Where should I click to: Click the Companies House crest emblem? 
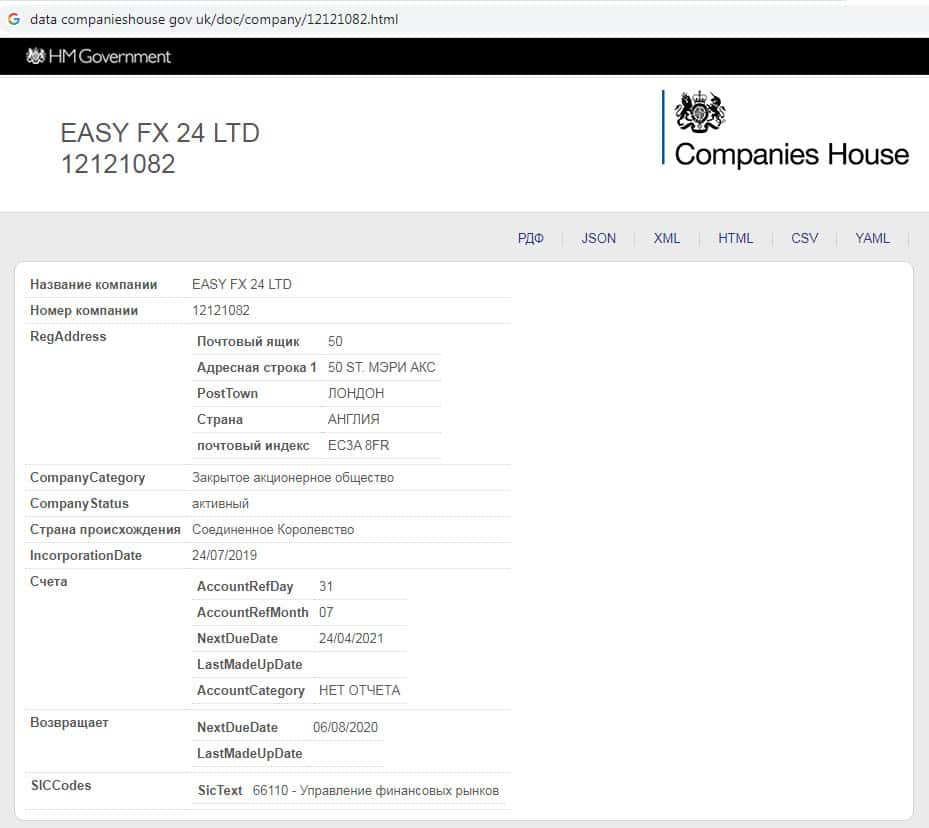tap(700, 111)
